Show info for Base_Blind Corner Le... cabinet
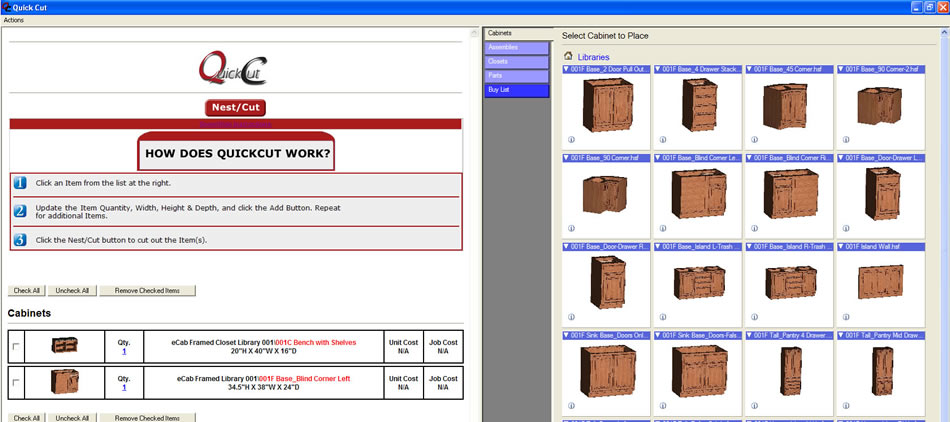This screenshot has width=950, height=422. (663, 228)
